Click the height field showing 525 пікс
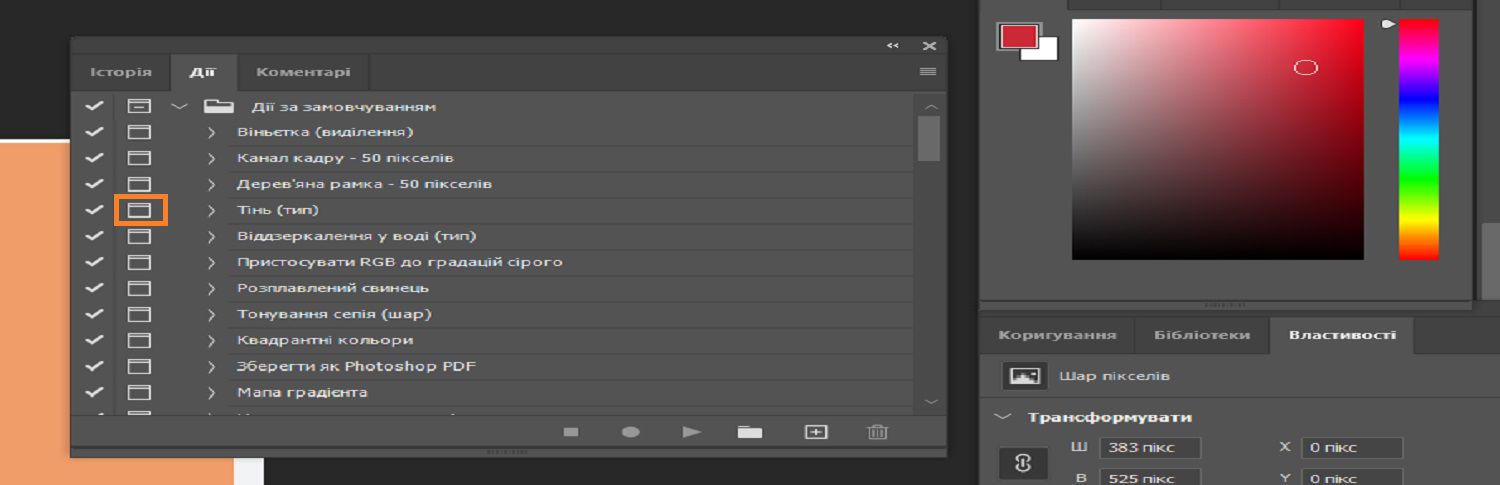 (1149, 478)
